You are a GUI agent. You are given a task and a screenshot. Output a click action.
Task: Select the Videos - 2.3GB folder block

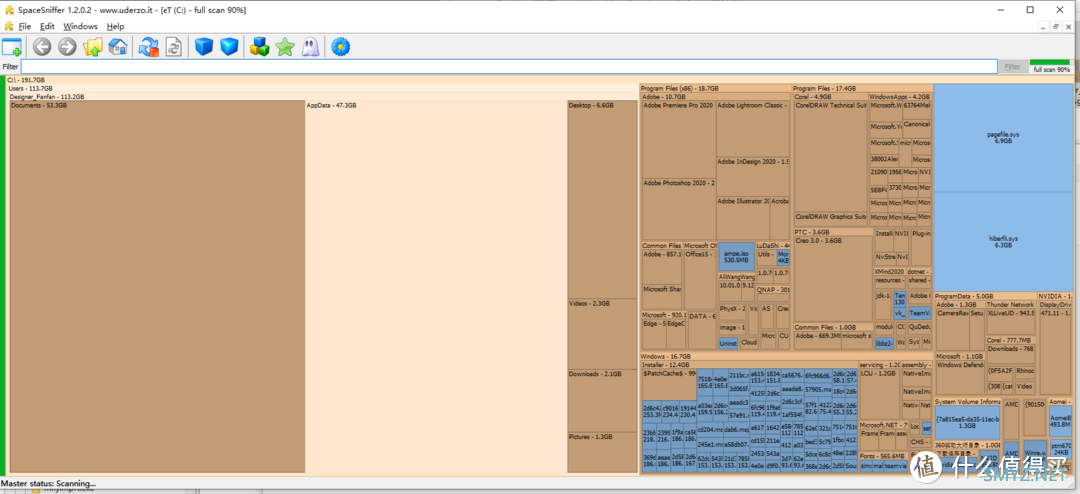pos(602,334)
